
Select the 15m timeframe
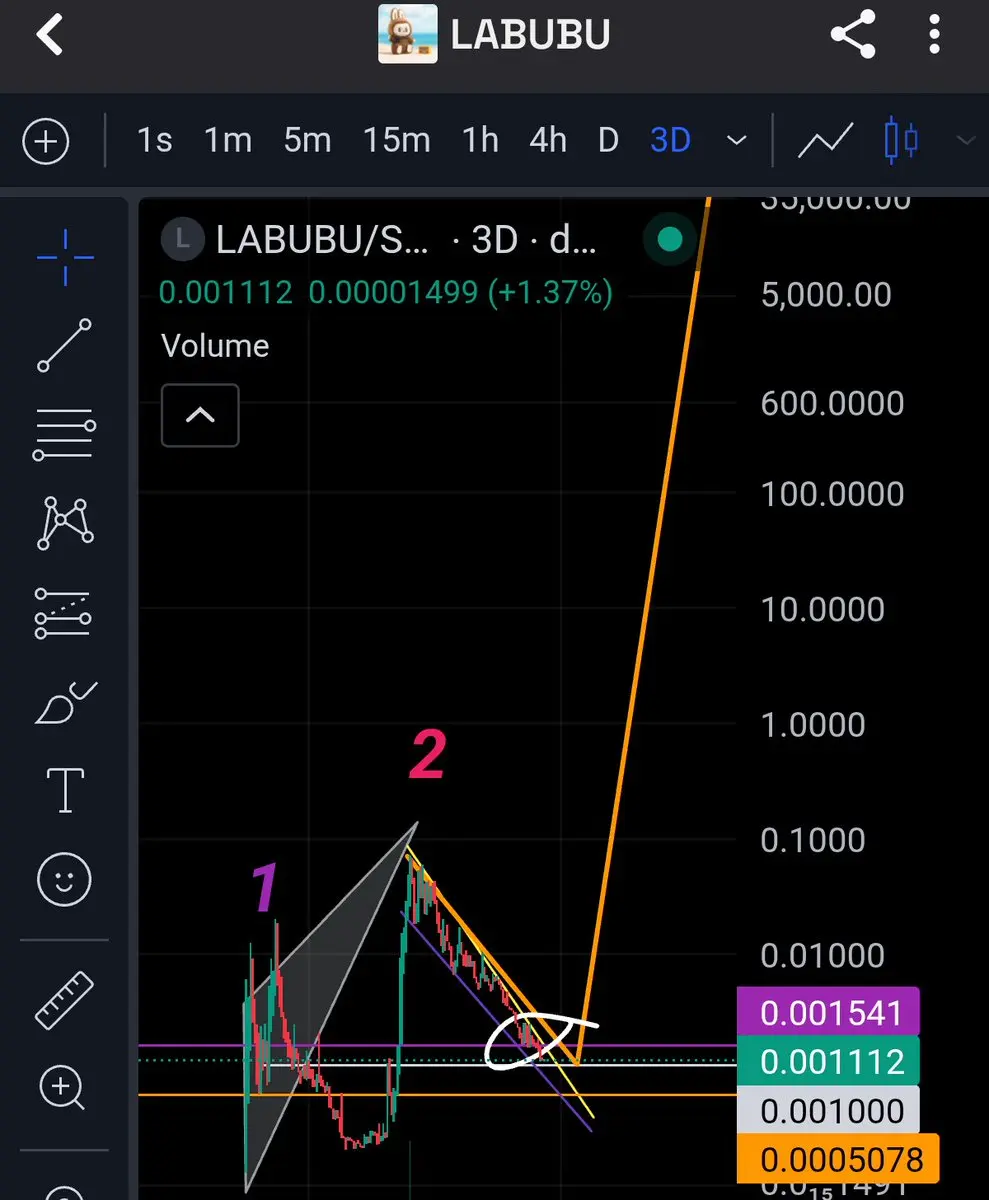click(x=397, y=141)
